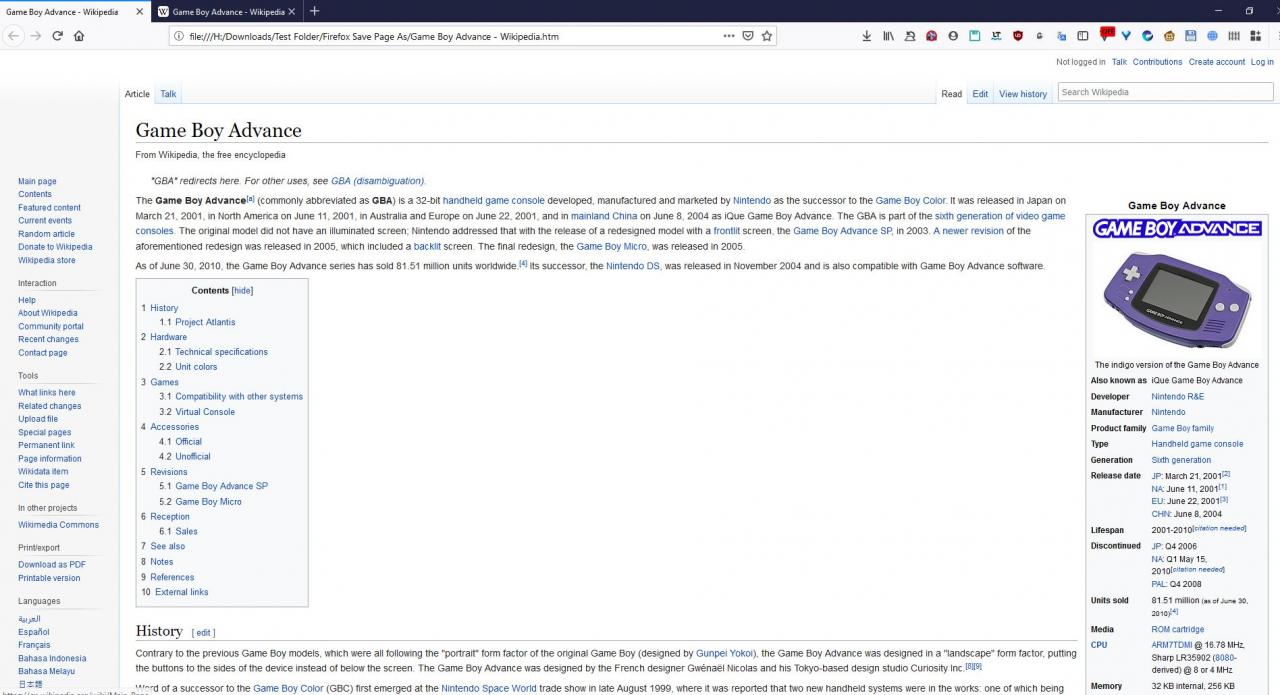Open the Main page sidebar link
This screenshot has width=1280, height=695.
point(37,181)
